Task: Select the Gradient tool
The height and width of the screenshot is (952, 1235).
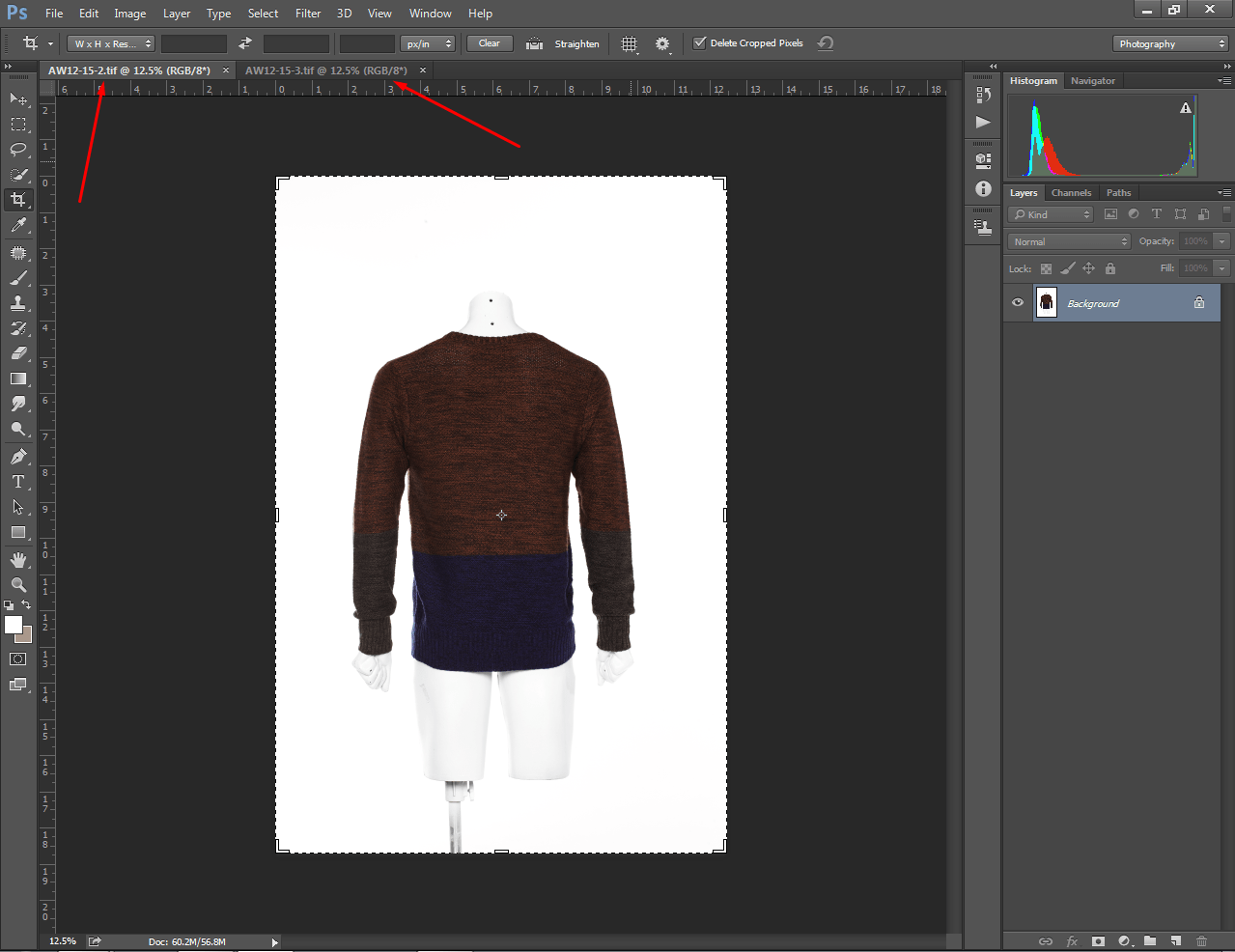Action: (18, 378)
